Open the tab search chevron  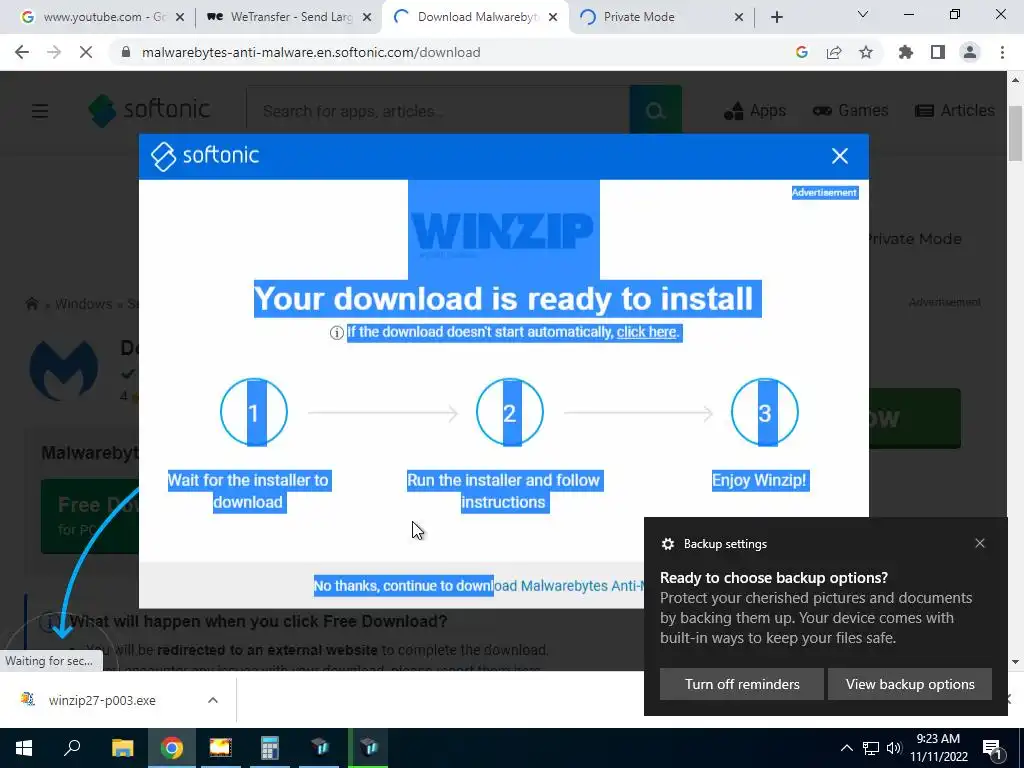click(863, 14)
